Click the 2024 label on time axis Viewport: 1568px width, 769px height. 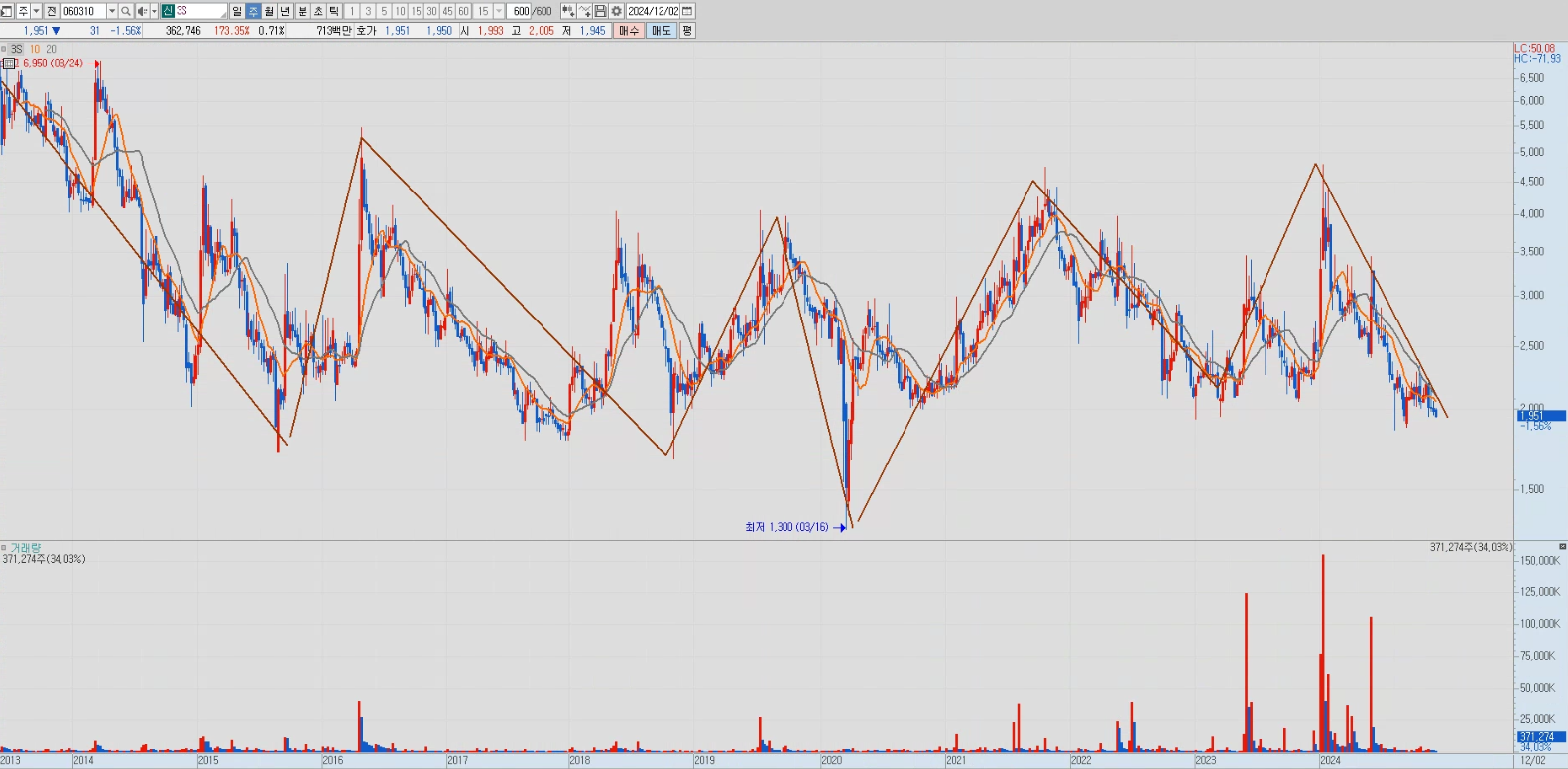click(x=1330, y=761)
